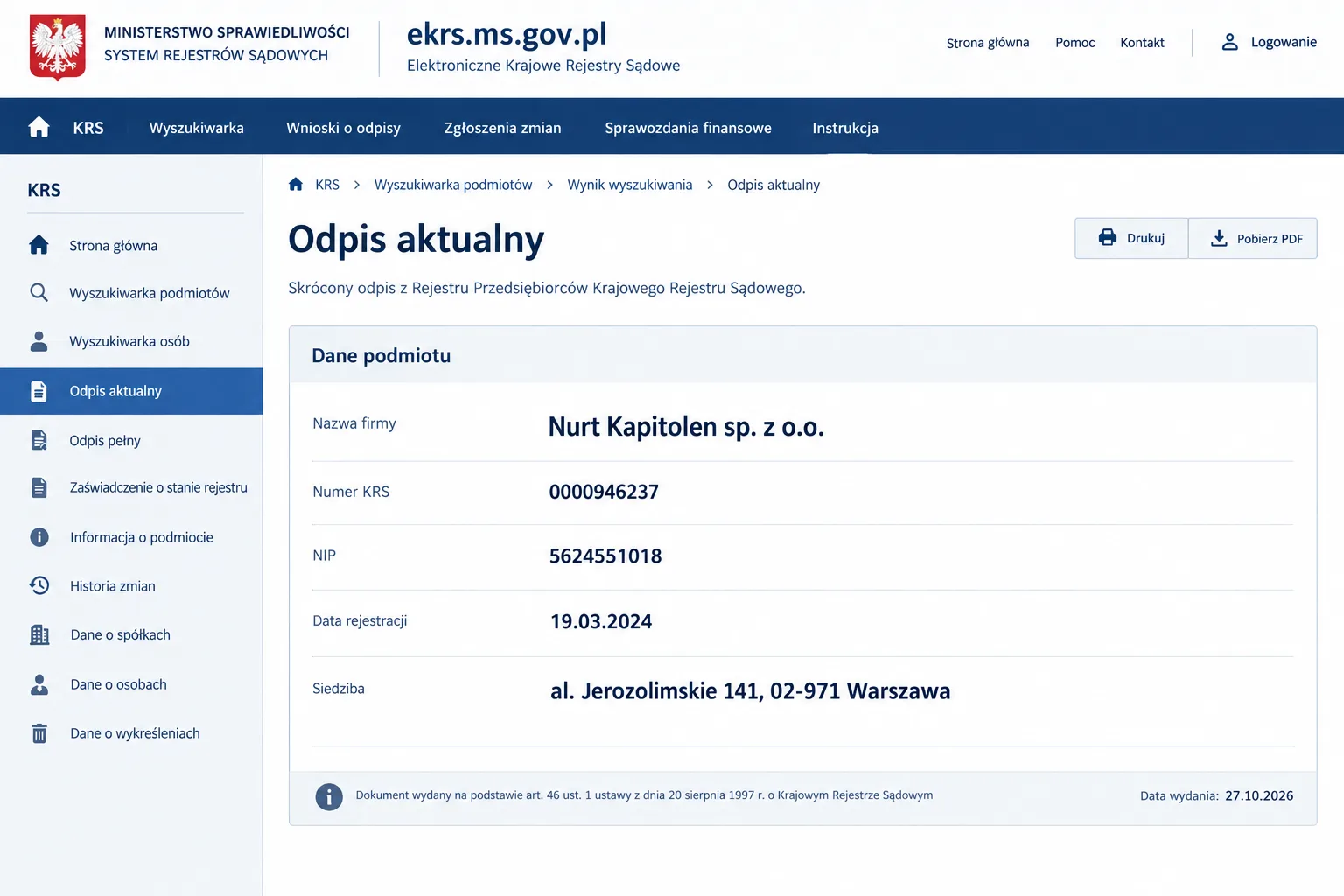The width and height of the screenshot is (1344, 896).
Task: Click the person icon for Wyszukiwarka osób
Action: click(38, 341)
